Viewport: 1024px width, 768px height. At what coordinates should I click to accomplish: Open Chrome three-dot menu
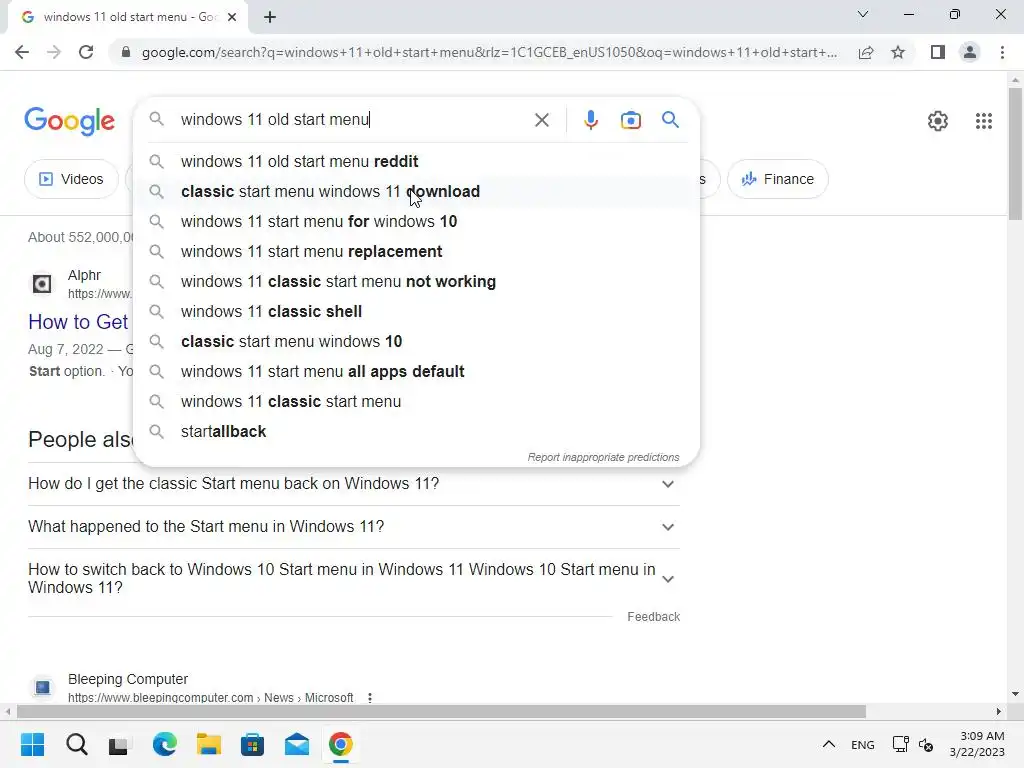1002,52
